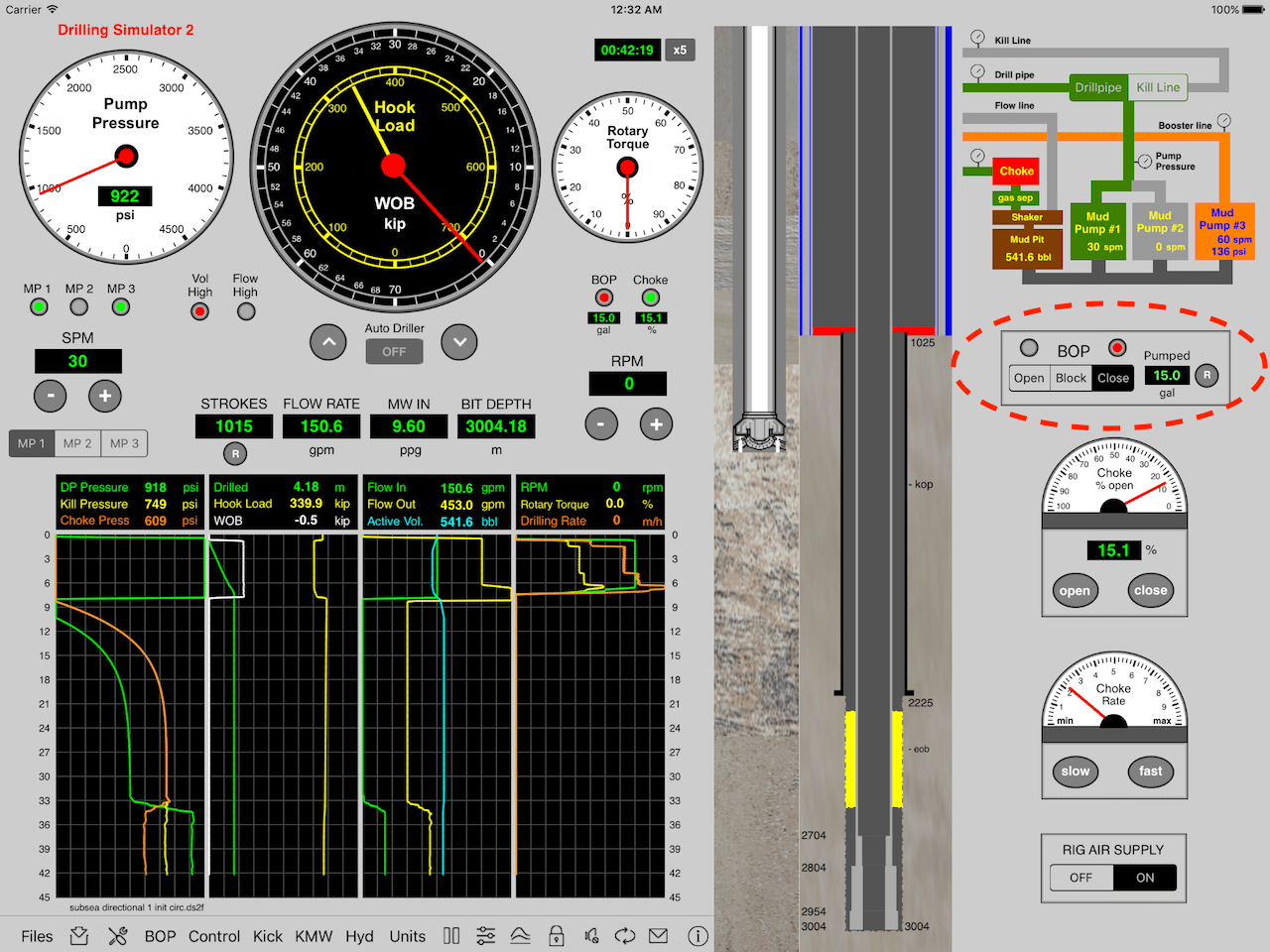Toggle the MP 2 indicator light
This screenshot has width=1270, height=952.
tap(79, 307)
